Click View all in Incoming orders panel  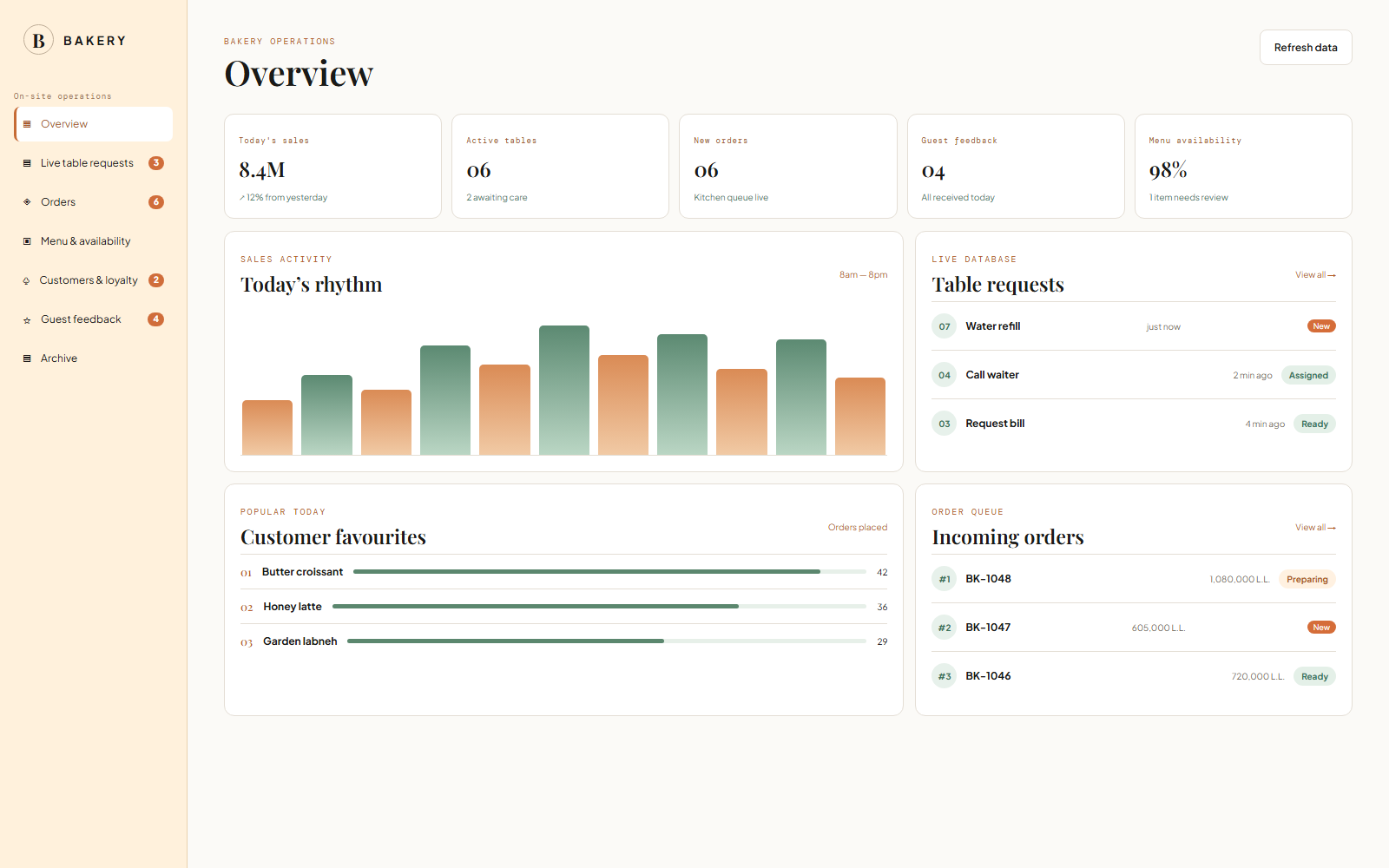click(x=1315, y=528)
